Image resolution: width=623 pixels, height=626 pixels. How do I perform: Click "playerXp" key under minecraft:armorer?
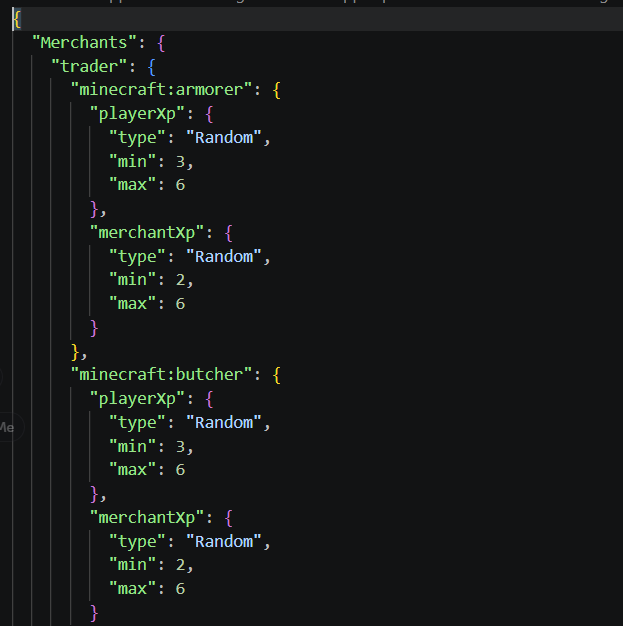[x=137, y=114]
